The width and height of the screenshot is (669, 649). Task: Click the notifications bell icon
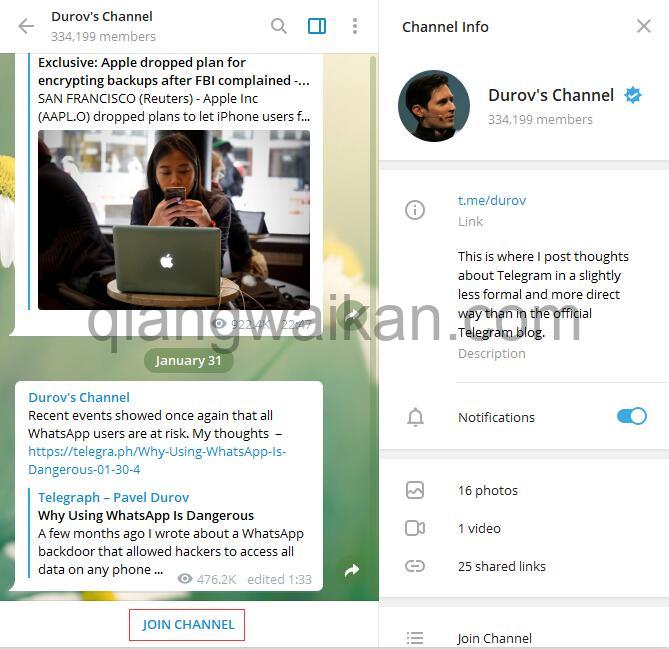(x=415, y=417)
